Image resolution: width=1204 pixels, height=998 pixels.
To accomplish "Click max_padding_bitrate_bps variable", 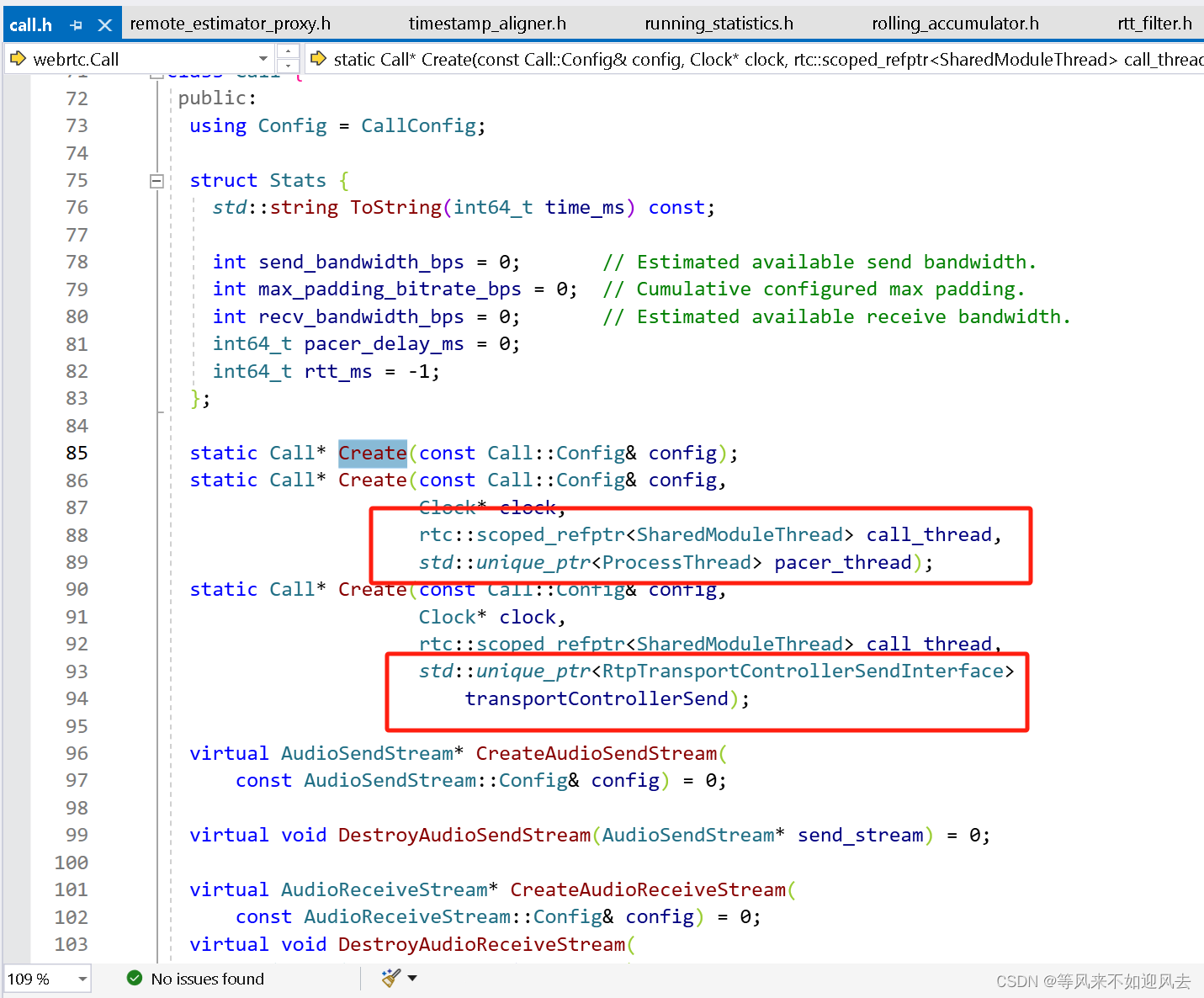I will pyautogui.click(x=390, y=289).
